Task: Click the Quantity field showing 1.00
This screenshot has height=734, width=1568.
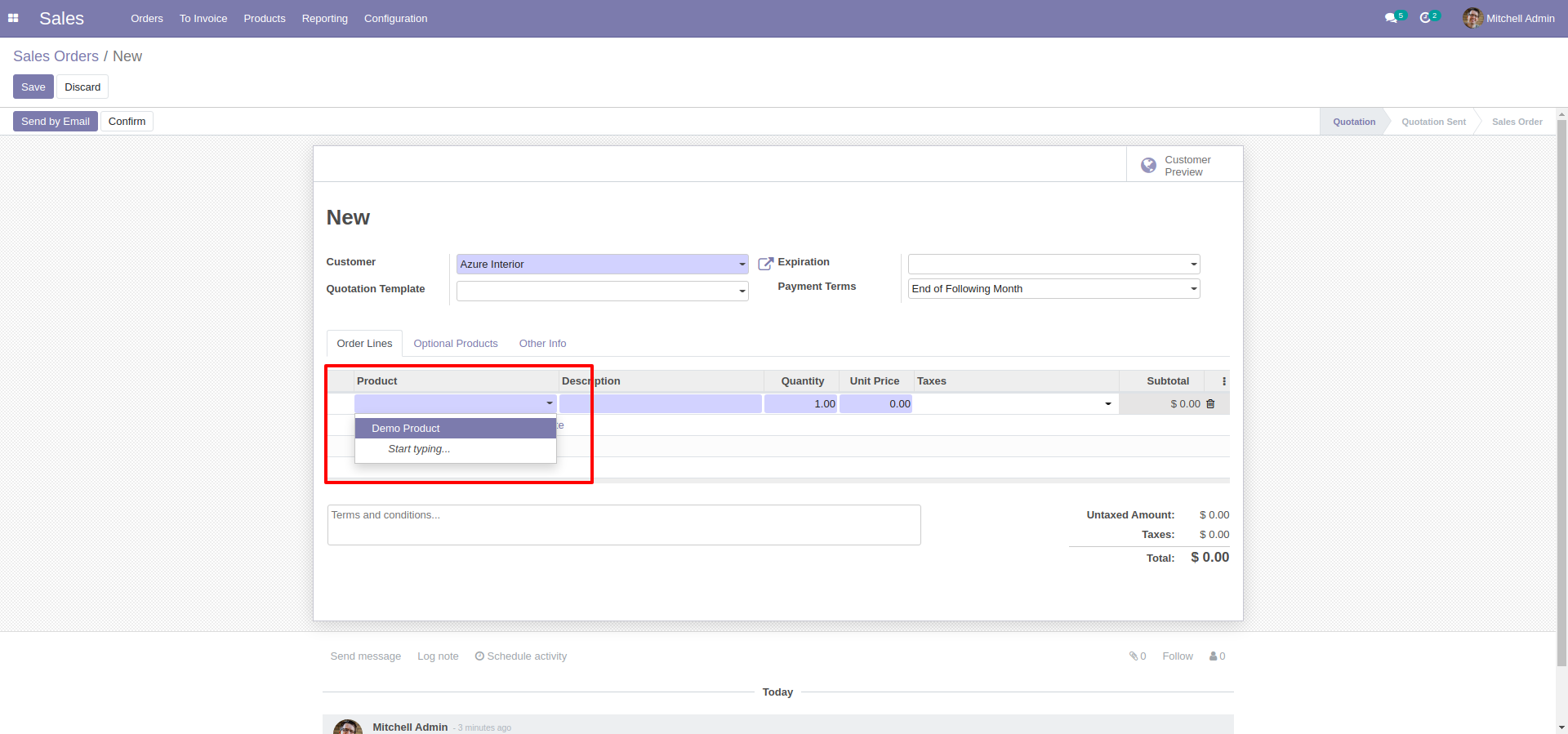Action: [800, 403]
